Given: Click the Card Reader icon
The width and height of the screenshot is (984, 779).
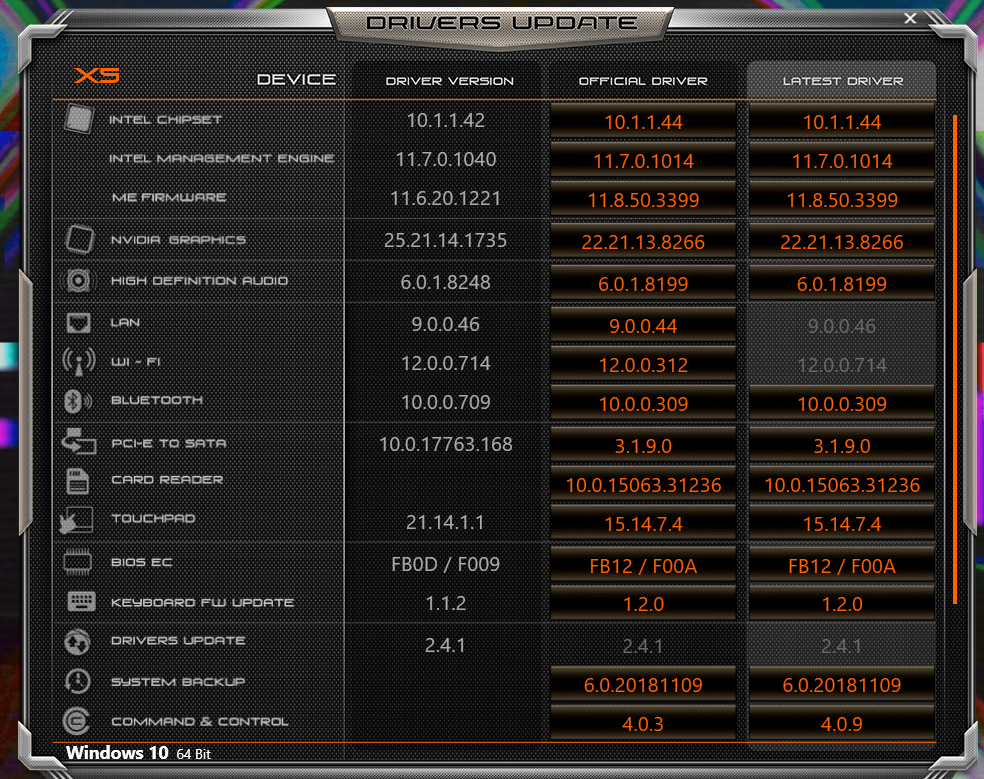Looking at the screenshot, I should (78, 481).
